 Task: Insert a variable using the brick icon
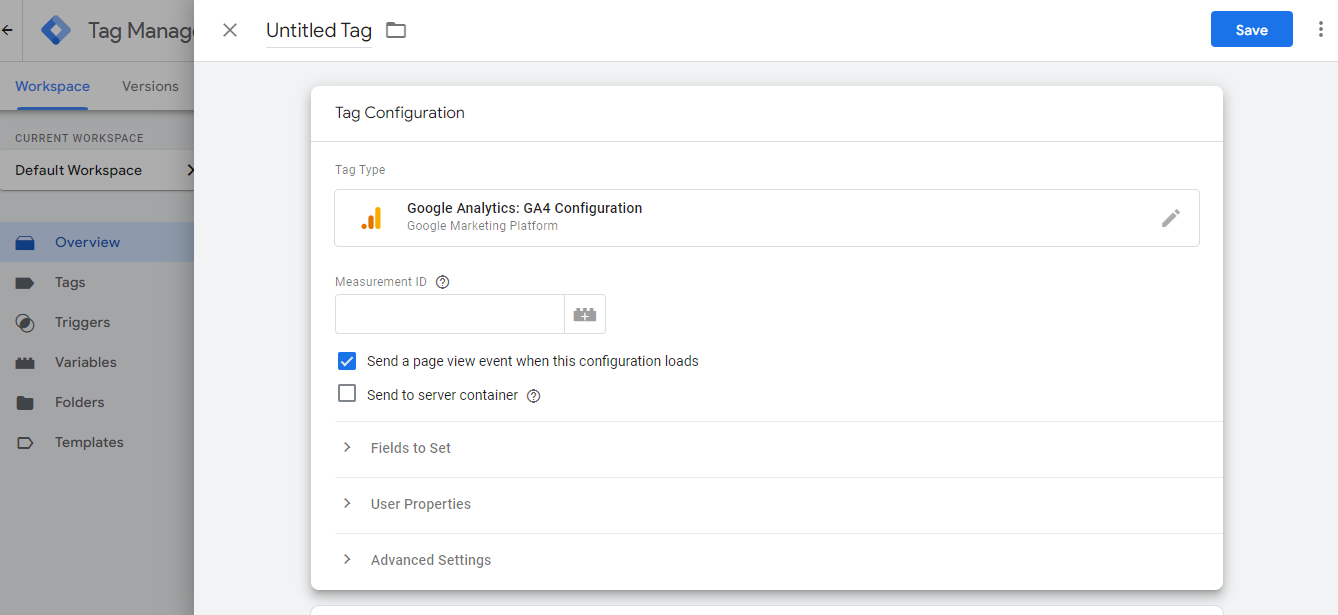click(x=585, y=314)
